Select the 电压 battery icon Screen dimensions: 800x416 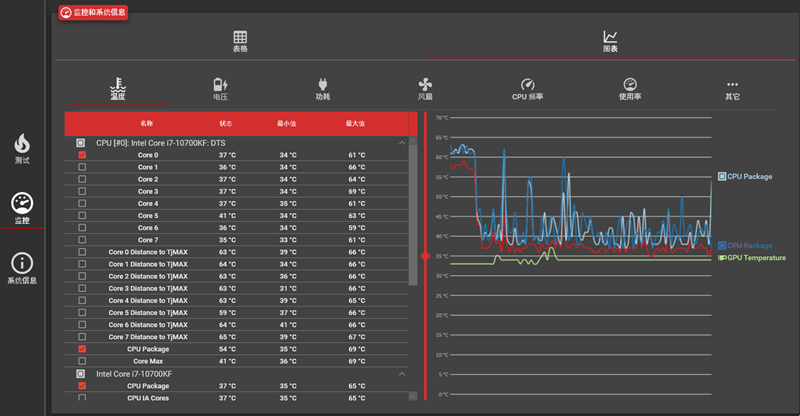click(x=220, y=85)
